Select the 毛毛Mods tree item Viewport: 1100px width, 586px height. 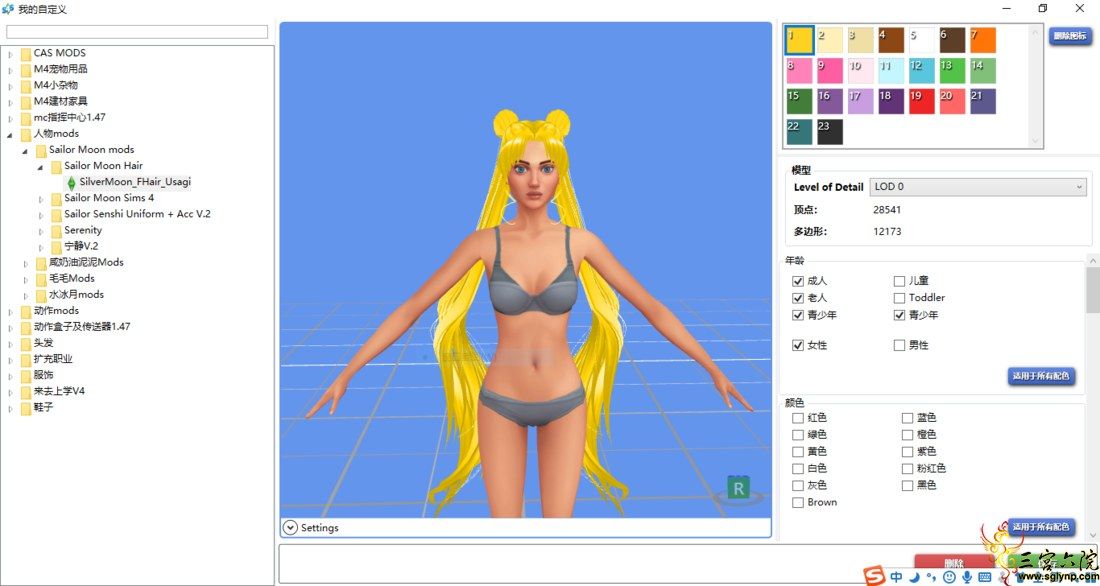click(x=72, y=279)
